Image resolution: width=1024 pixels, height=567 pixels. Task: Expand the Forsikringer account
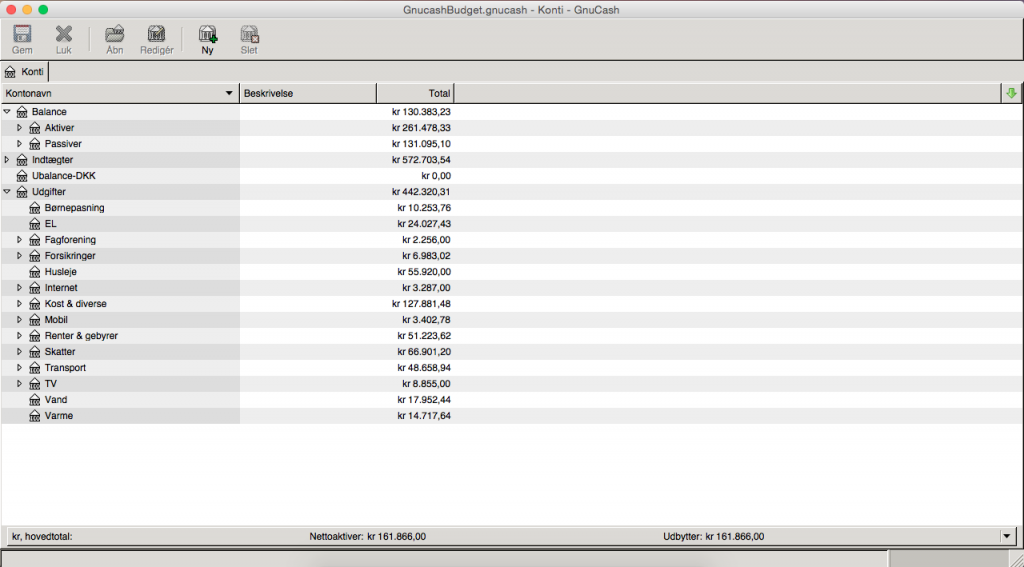(x=20, y=256)
